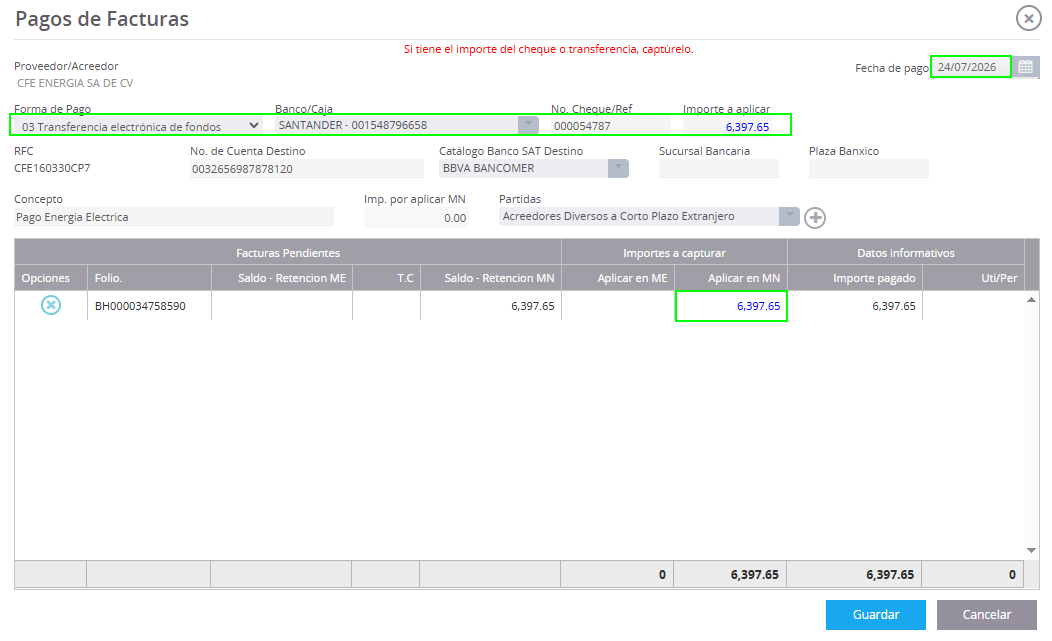Close the Pagos de Facturas dialog
This screenshot has height=641, width=1052.
point(1029,18)
